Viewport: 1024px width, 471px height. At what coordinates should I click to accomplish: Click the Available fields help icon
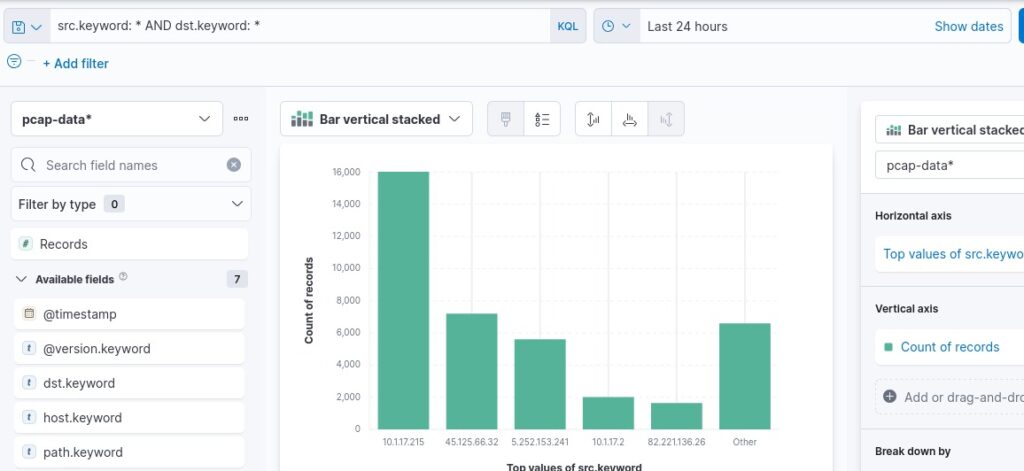click(x=124, y=277)
